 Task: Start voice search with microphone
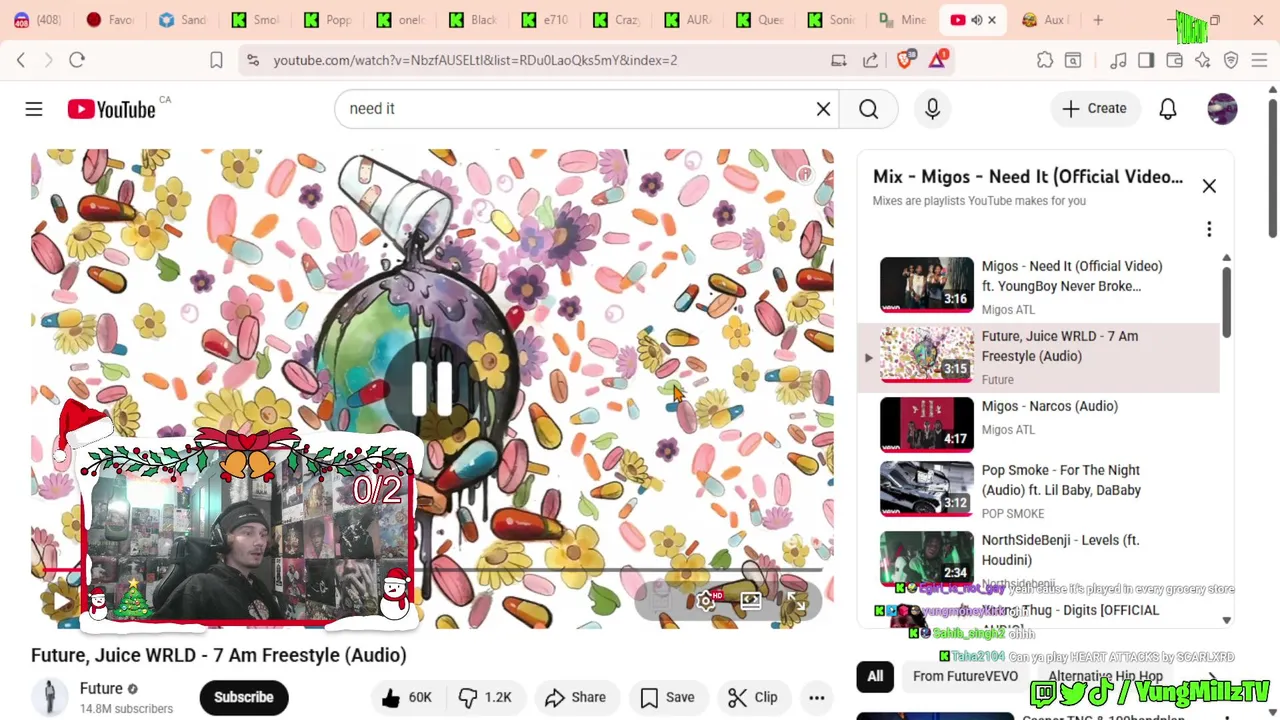coord(932,109)
